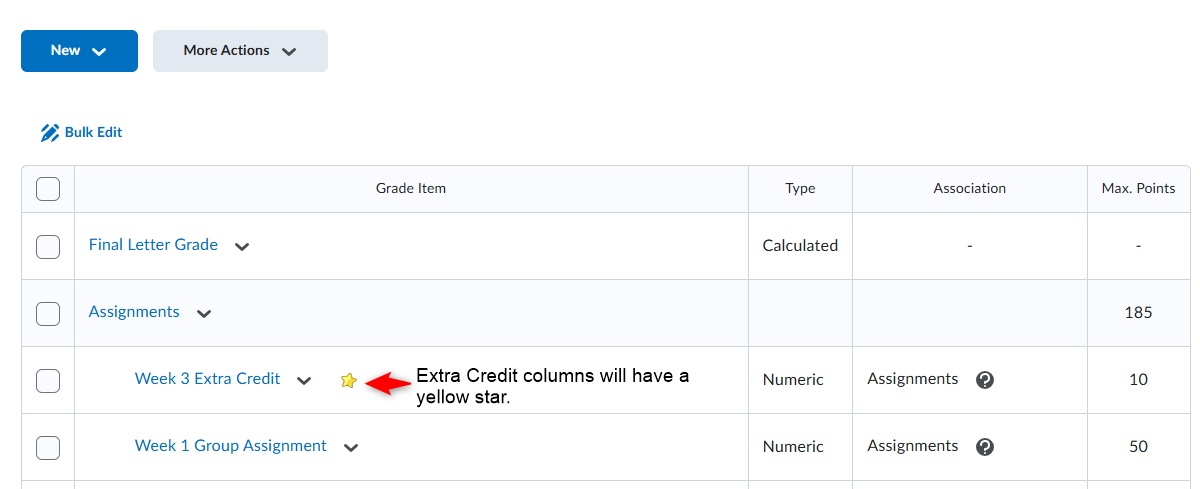Open the Week 3 Extra Credit chevron menu
1200x489 pixels.
tap(305, 380)
